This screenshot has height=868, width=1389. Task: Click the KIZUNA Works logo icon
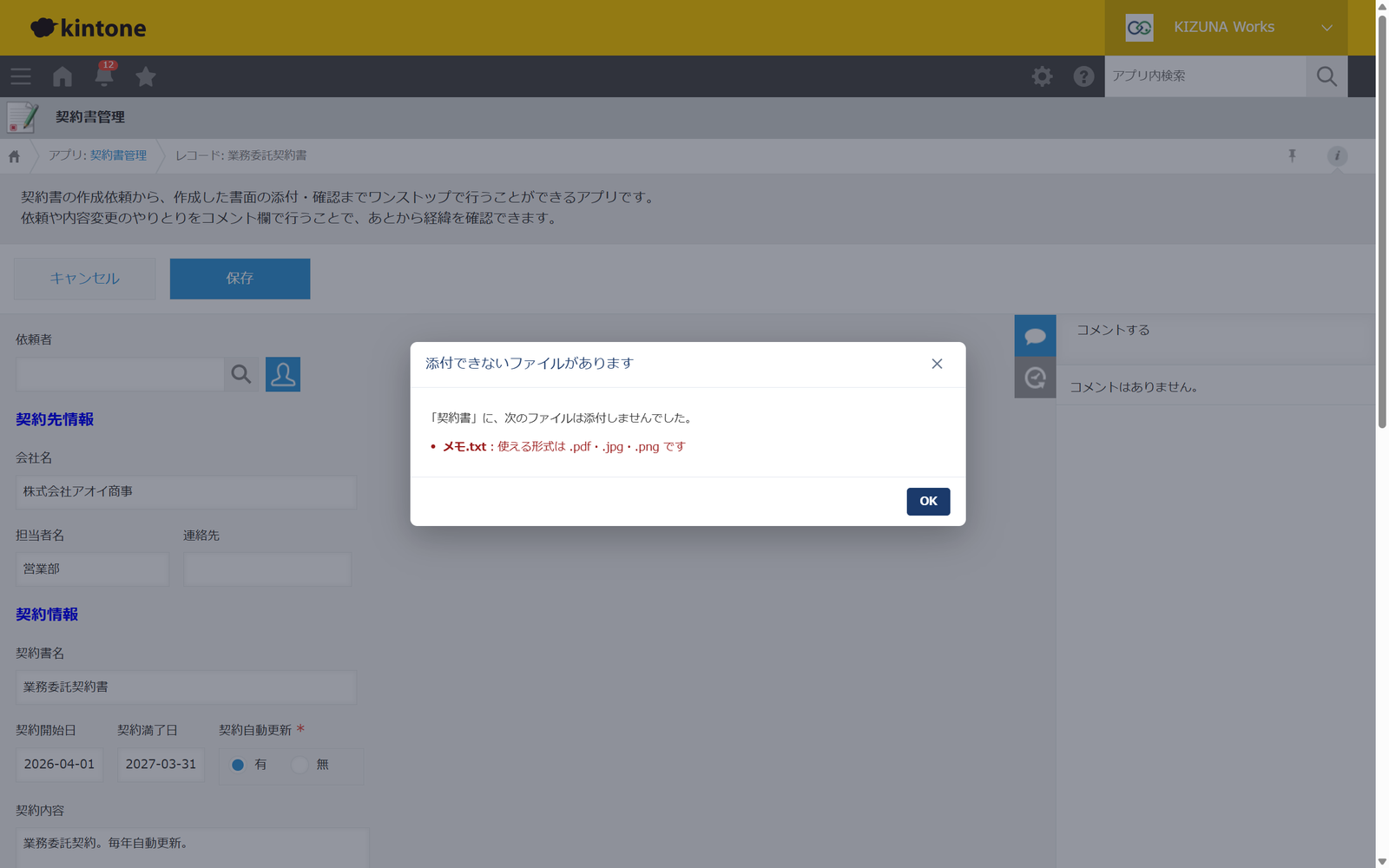1139,28
